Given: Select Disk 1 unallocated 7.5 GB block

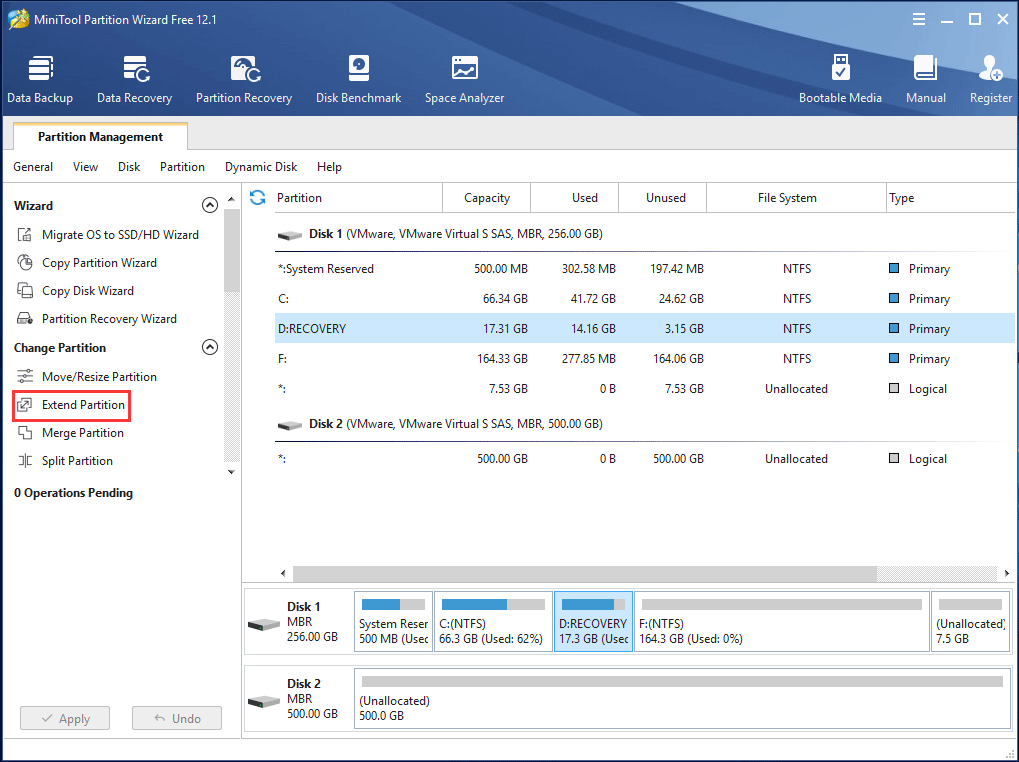Looking at the screenshot, I should (970, 622).
